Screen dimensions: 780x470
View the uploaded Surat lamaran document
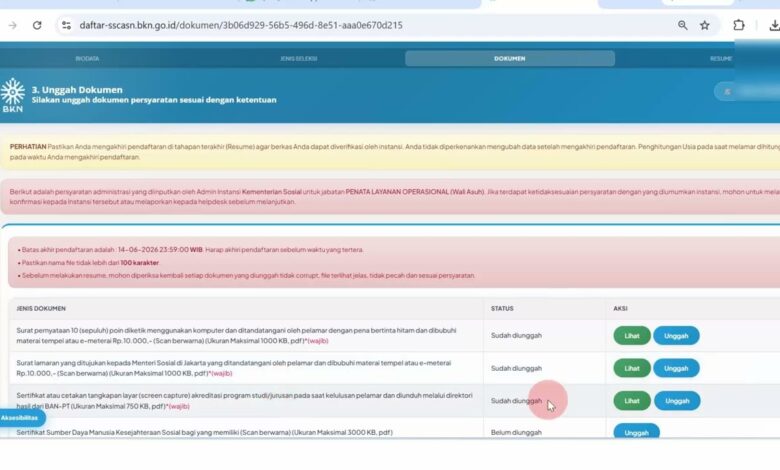(x=632, y=369)
